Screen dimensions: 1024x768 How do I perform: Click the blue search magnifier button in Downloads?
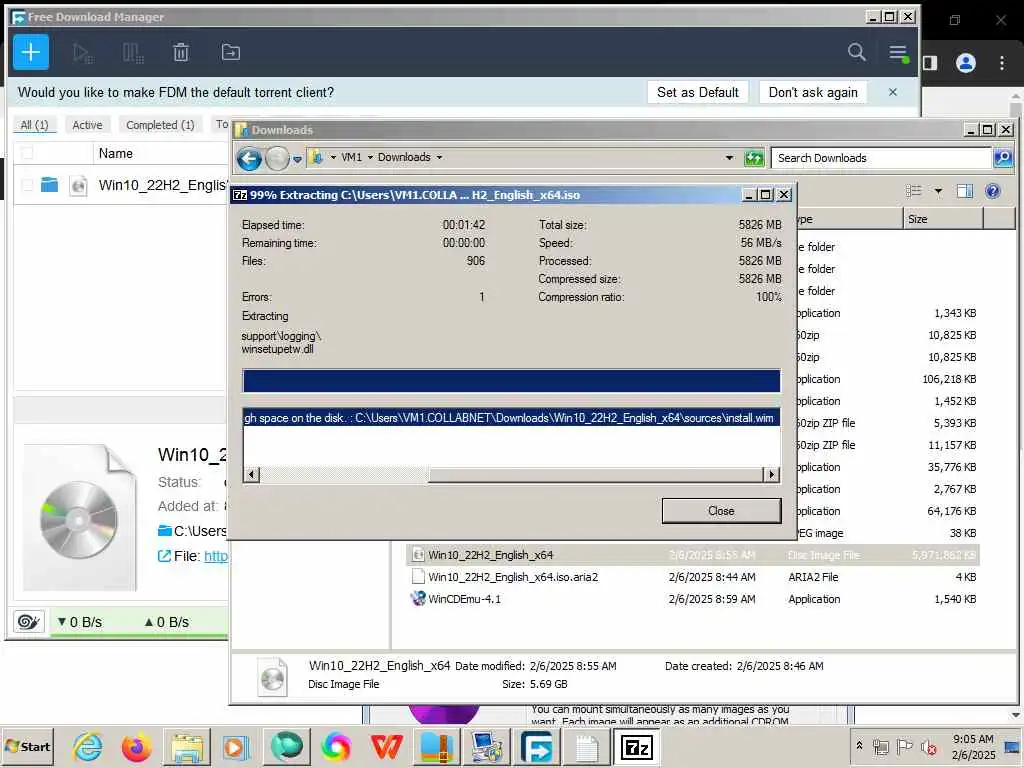tap(1002, 157)
